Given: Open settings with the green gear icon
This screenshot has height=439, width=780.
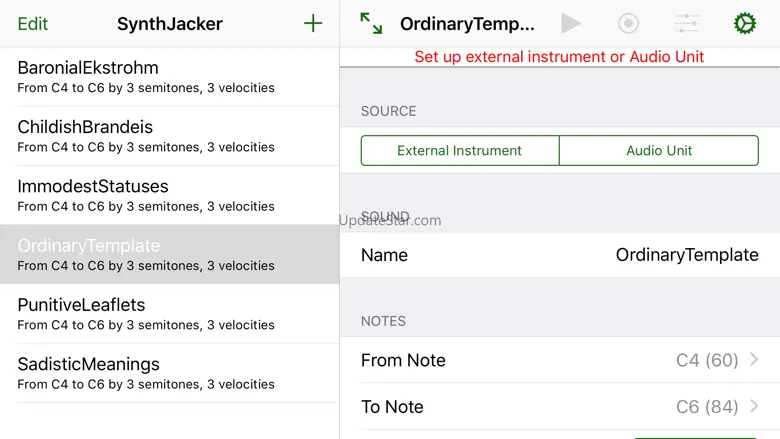Looking at the screenshot, I should click(x=745, y=24).
